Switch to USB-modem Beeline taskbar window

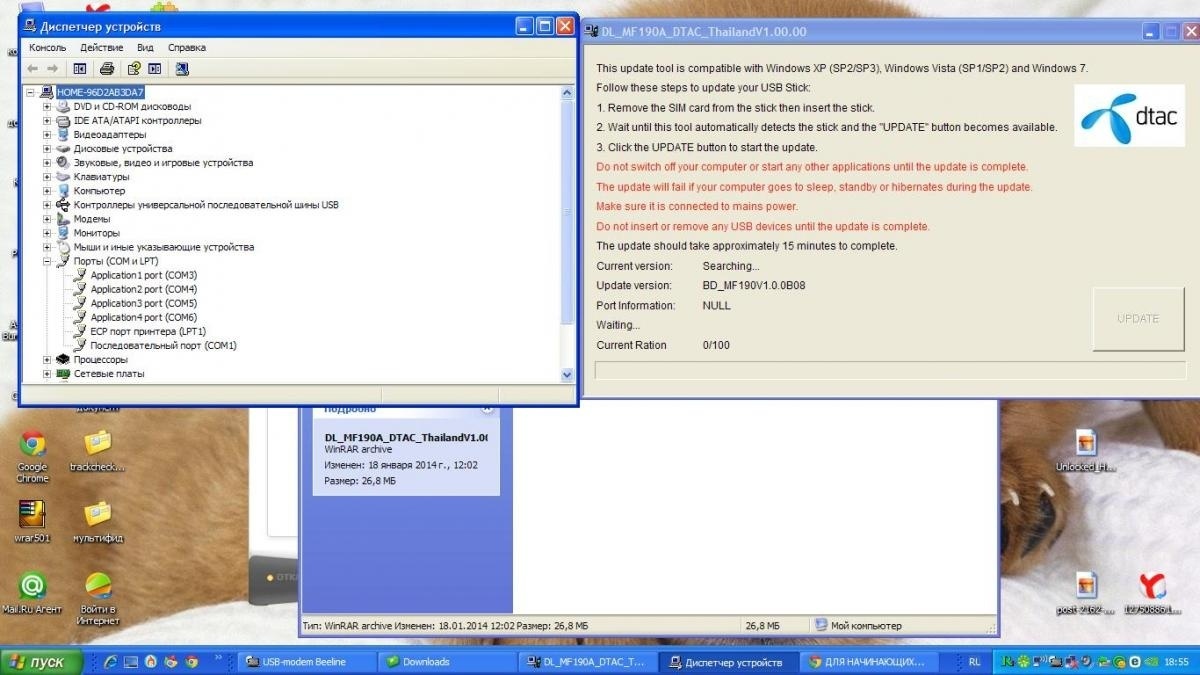(x=307, y=661)
